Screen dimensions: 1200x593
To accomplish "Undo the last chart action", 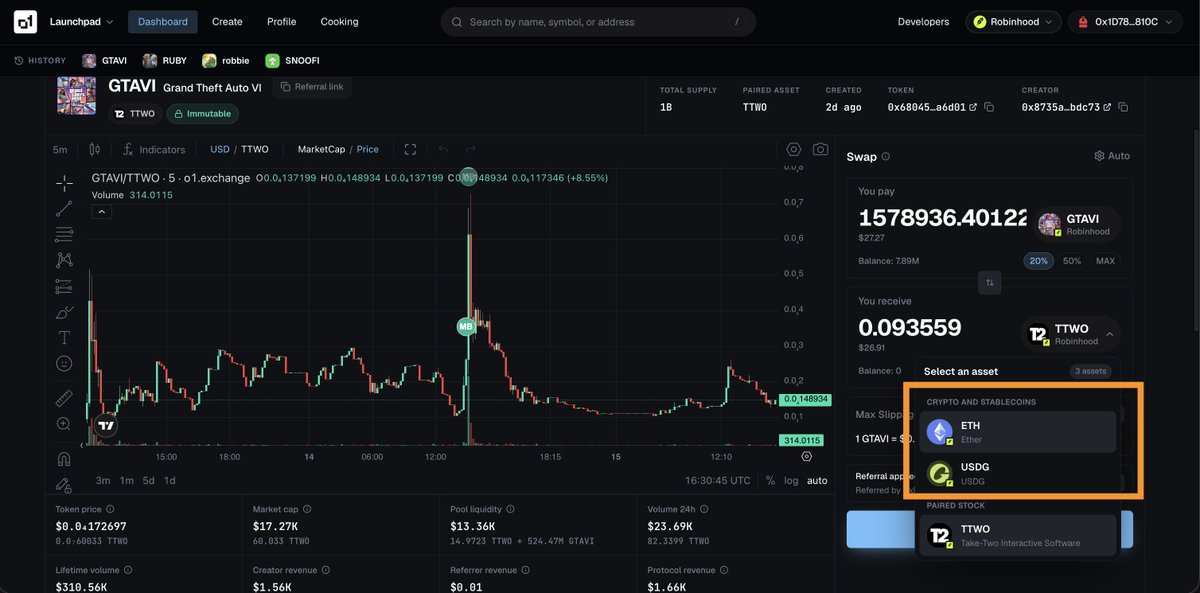I will [443, 149].
